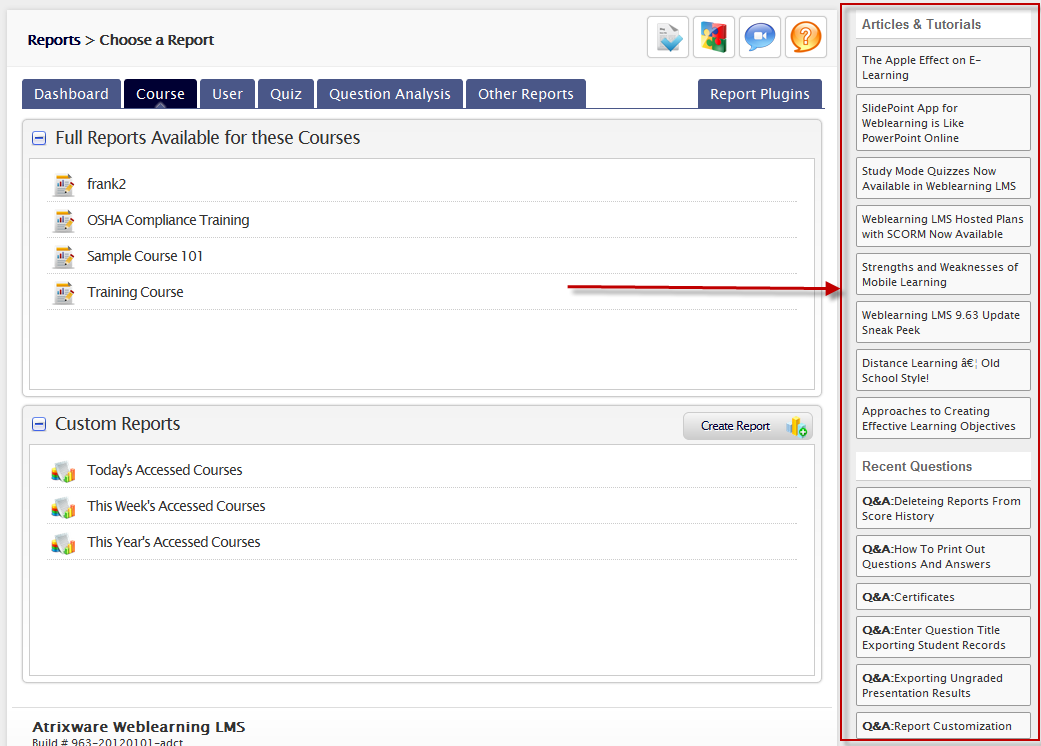Open the Q&A:Certificates question
This screenshot has width=1041, height=746.
943,597
